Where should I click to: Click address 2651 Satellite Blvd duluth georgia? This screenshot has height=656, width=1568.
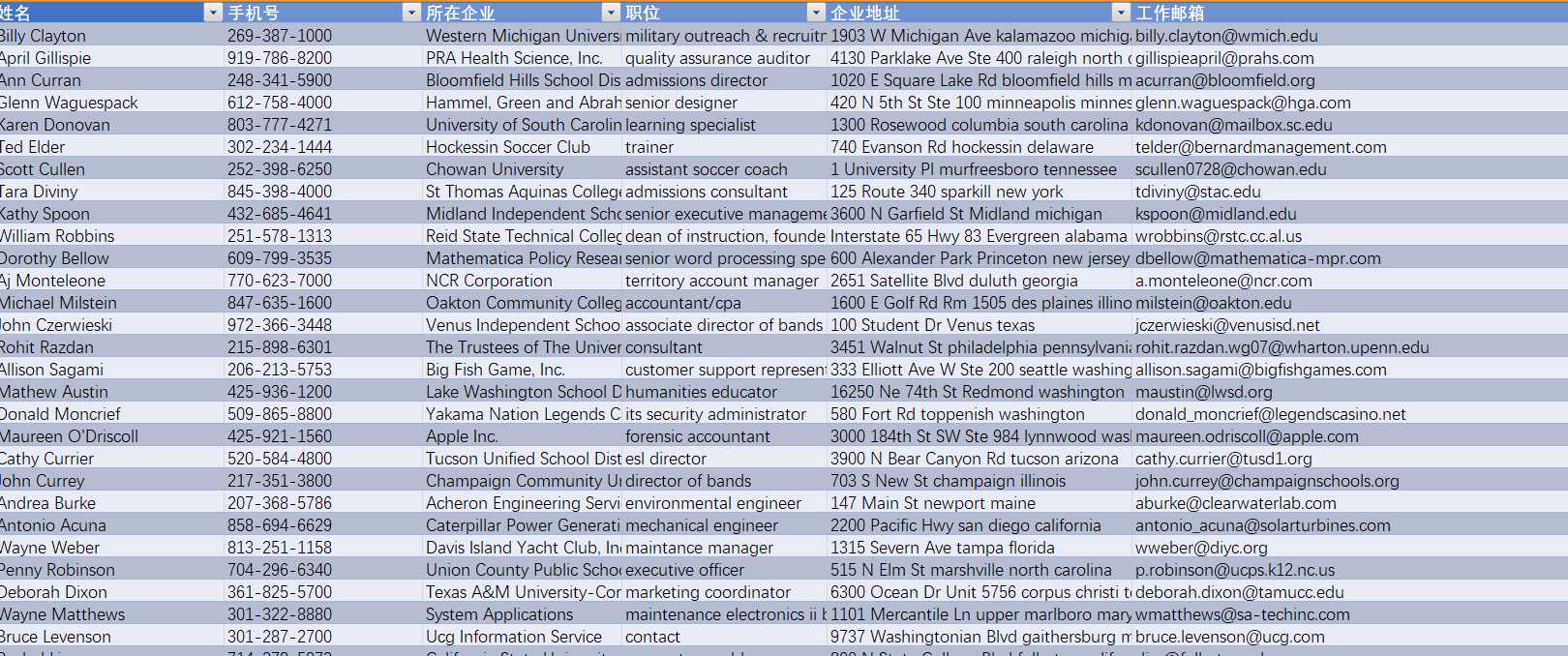tap(954, 281)
